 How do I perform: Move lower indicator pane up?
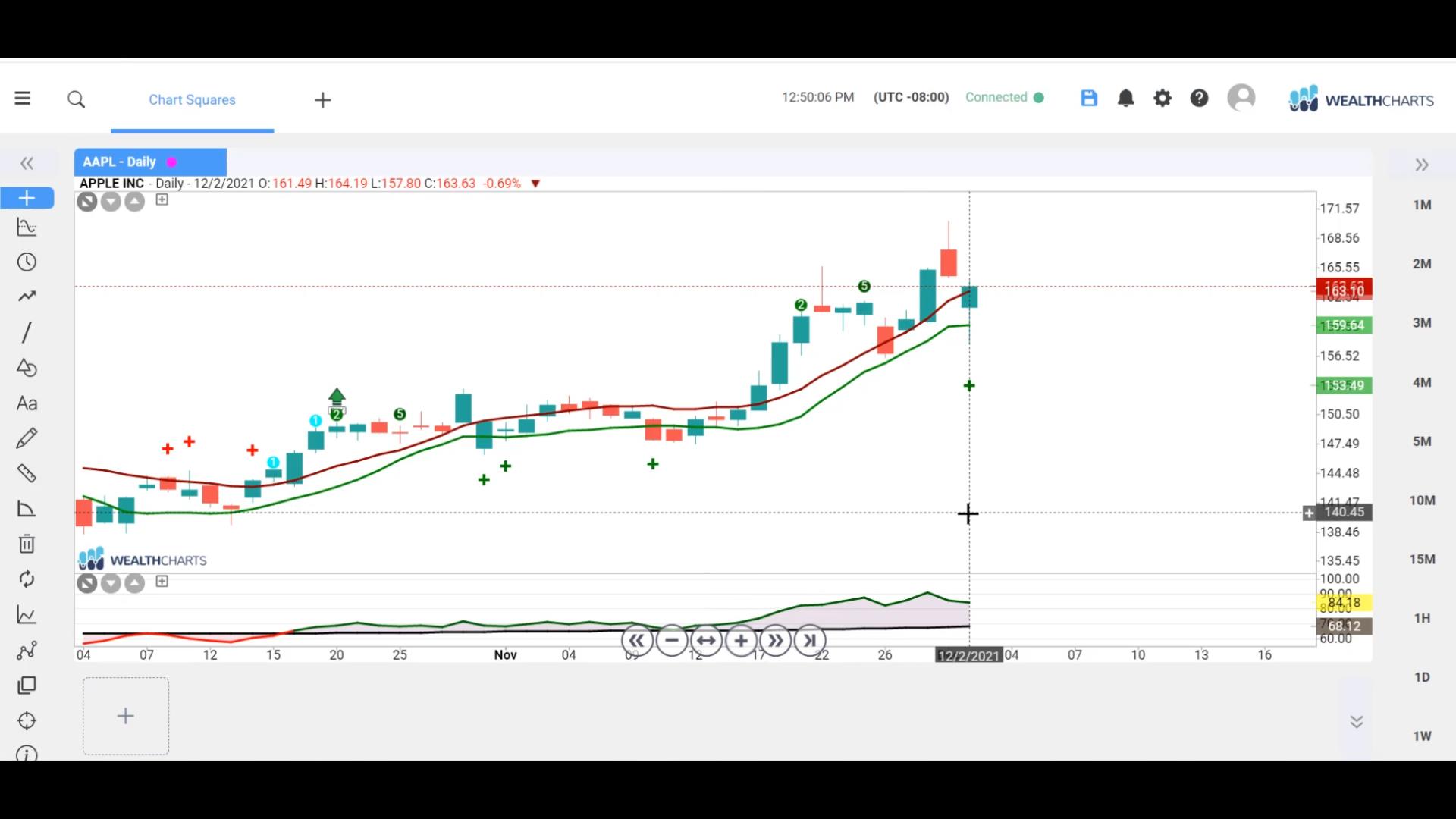click(x=134, y=583)
